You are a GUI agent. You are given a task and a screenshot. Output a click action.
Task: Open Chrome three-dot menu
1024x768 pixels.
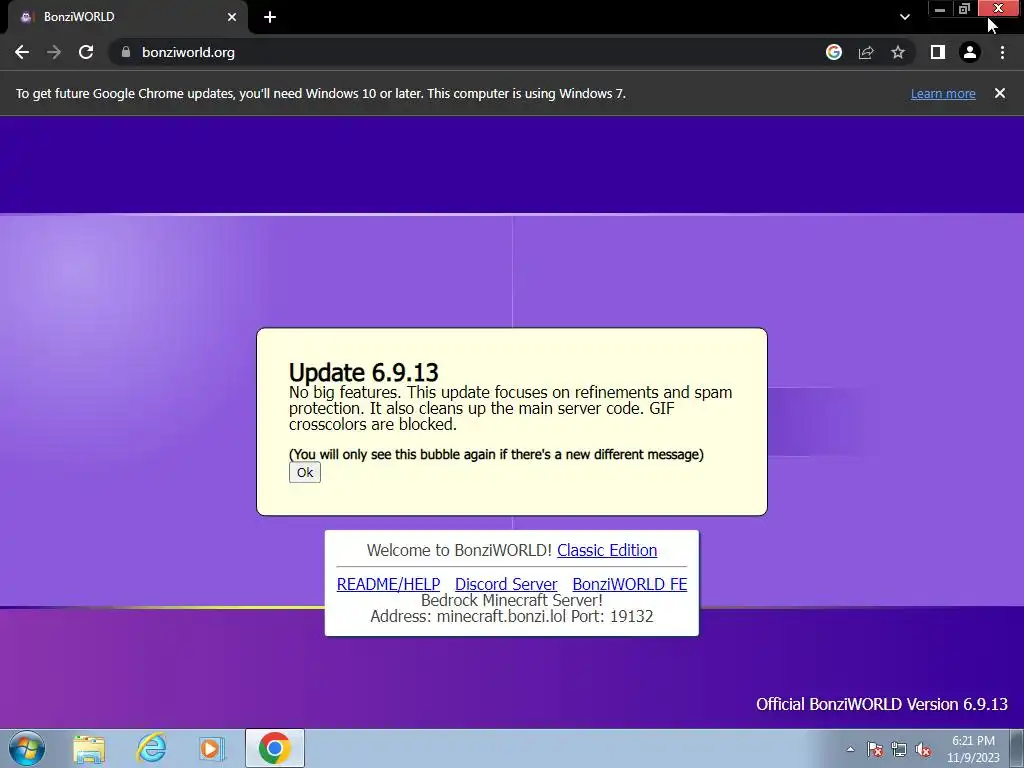coord(1002,52)
